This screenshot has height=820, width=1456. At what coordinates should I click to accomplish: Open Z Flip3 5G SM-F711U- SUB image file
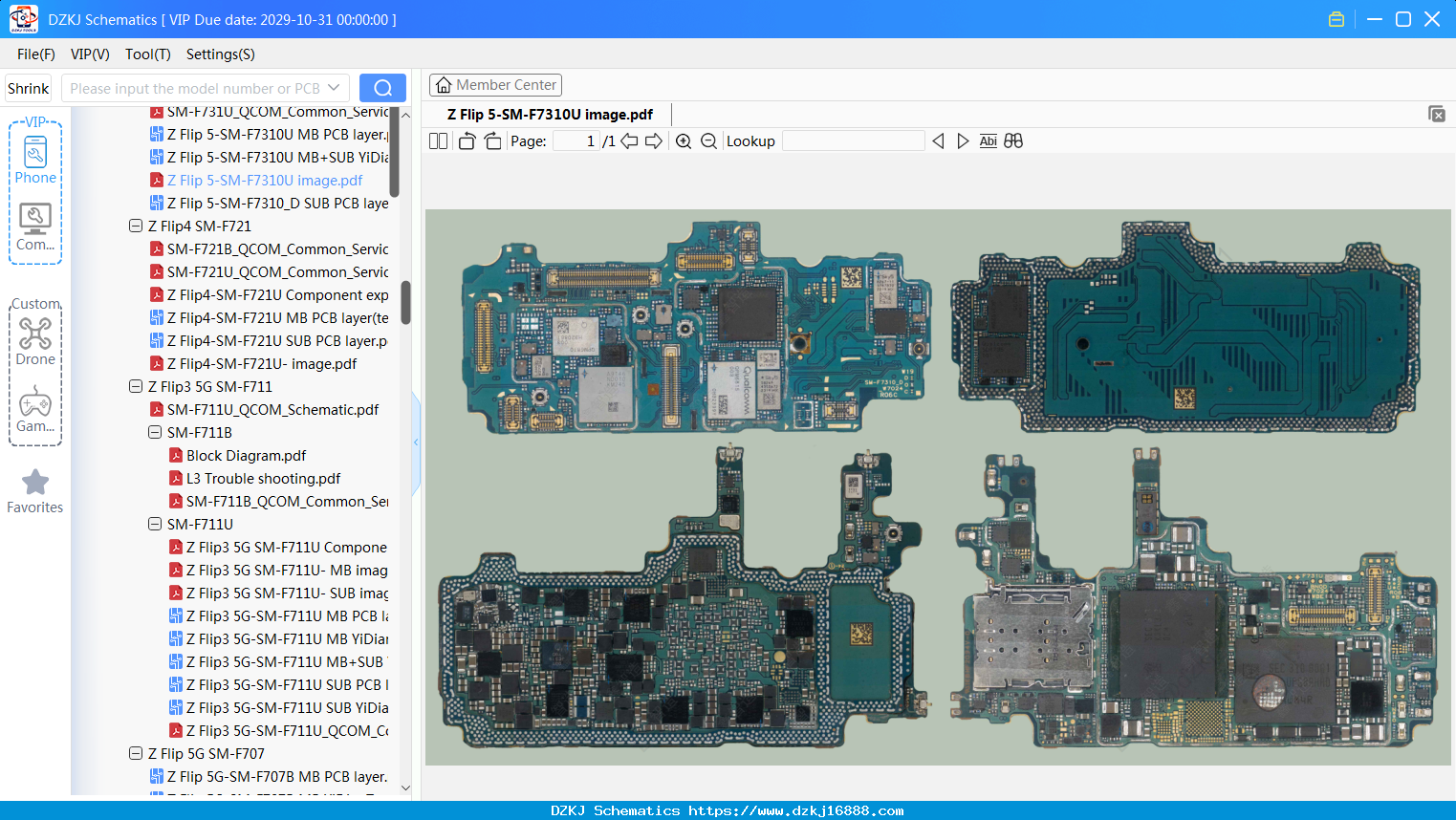[279, 593]
